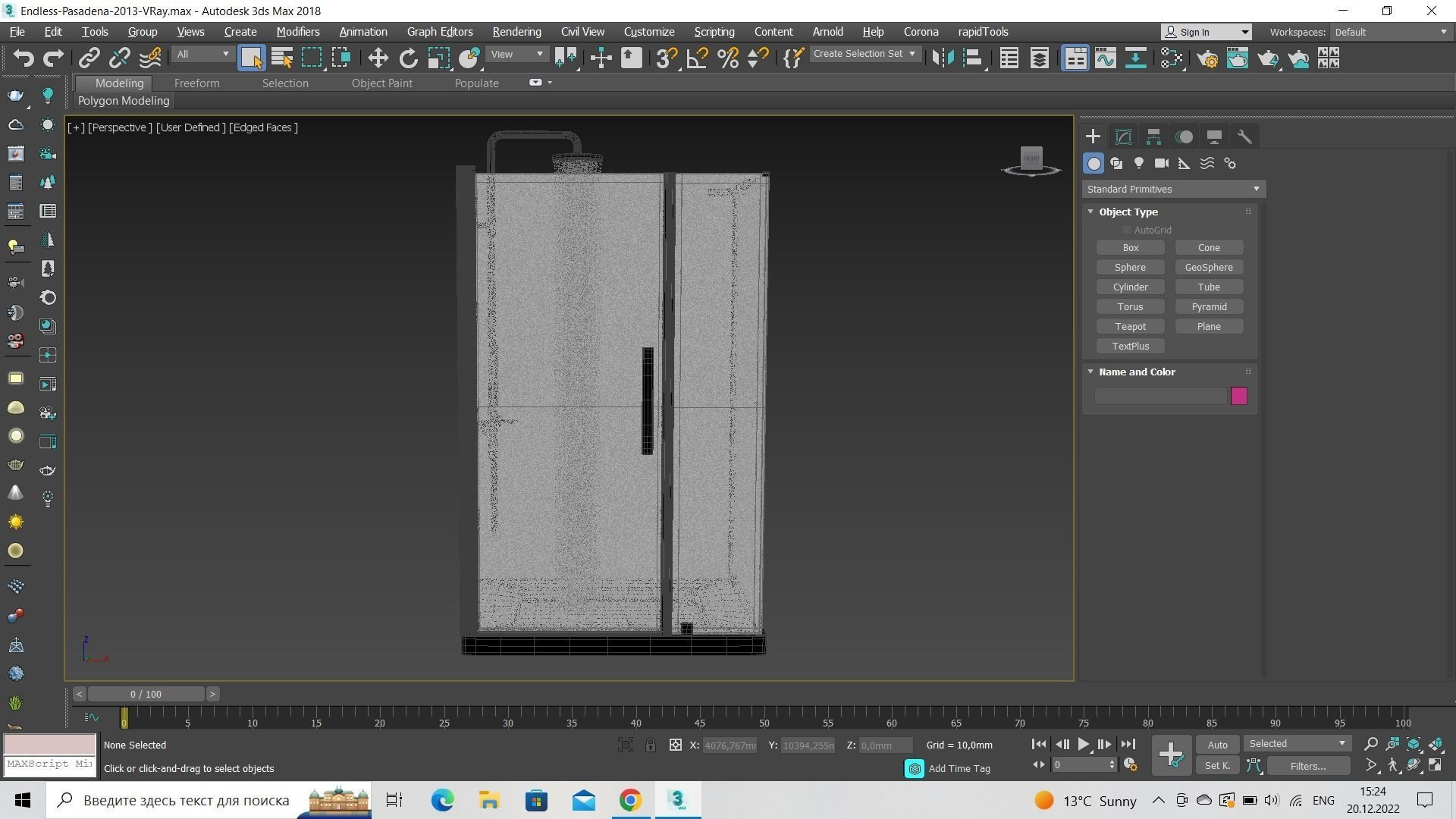Click the Teapot primitive button

pyautogui.click(x=1130, y=327)
